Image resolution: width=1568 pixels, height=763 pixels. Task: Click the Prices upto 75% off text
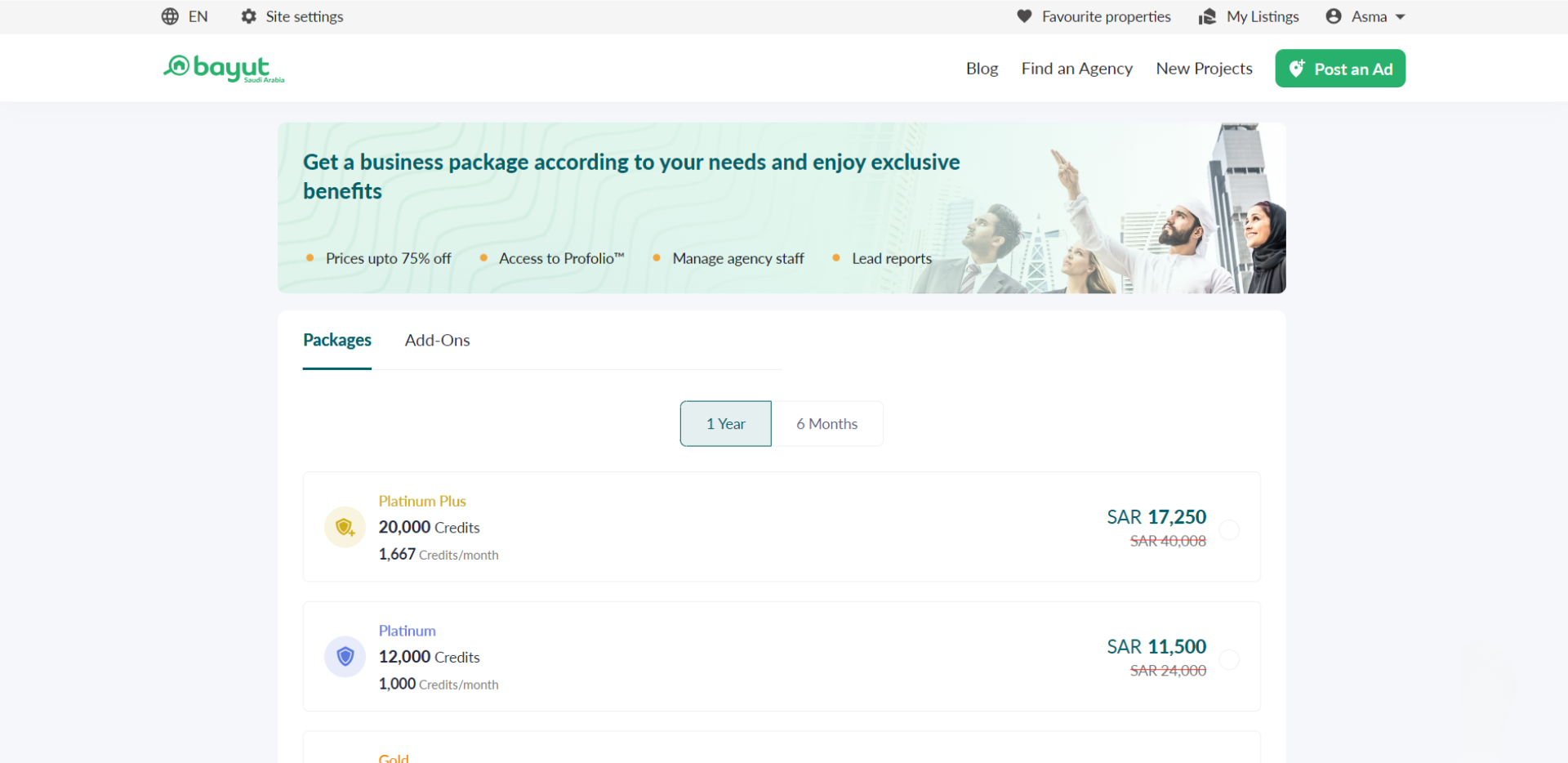point(388,258)
